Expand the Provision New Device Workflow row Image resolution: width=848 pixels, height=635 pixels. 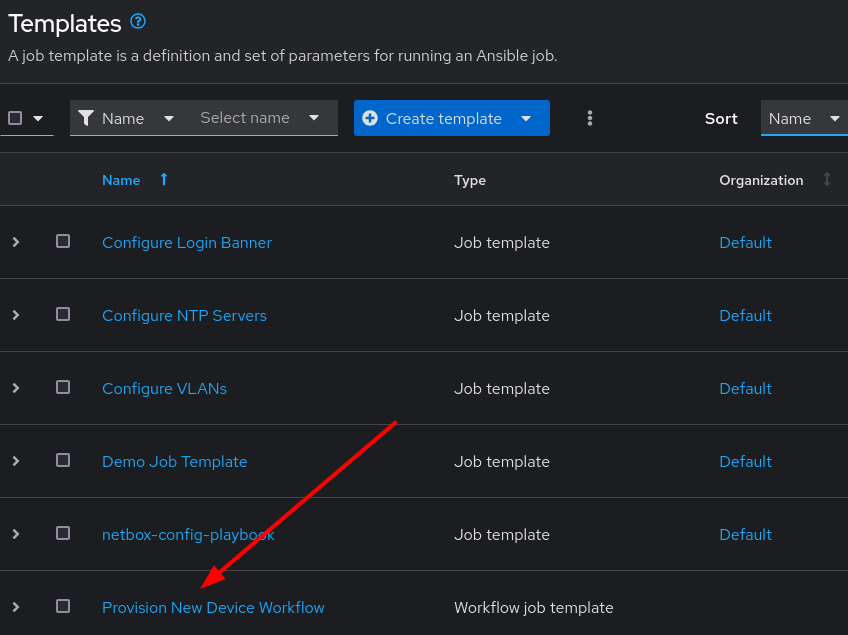pos(16,607)
